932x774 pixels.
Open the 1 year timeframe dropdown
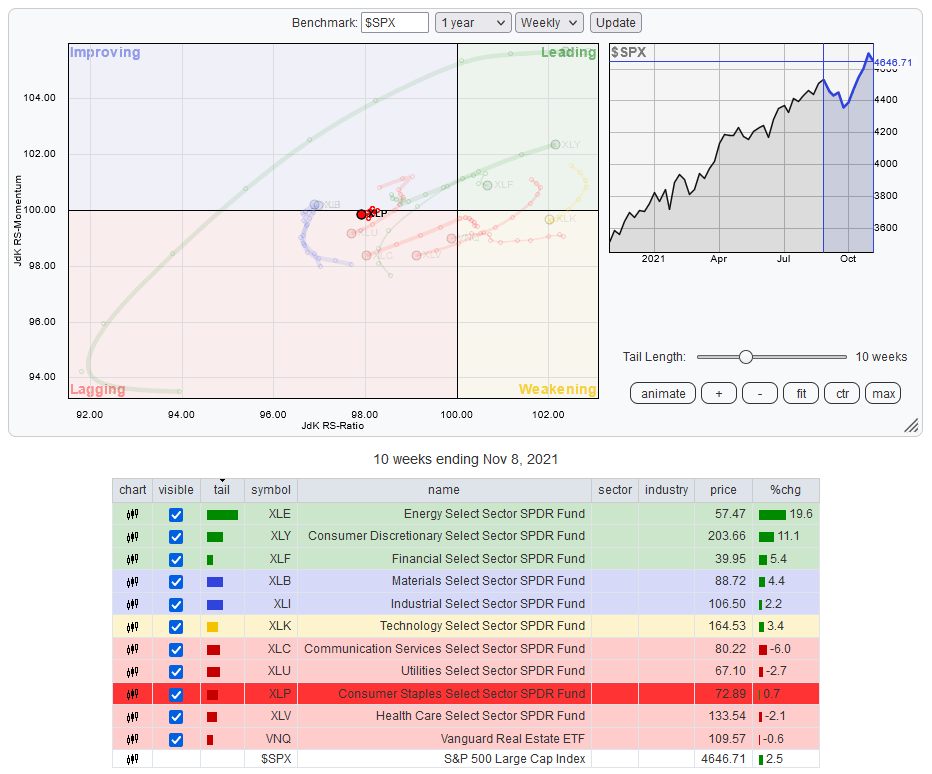point(472,23)
